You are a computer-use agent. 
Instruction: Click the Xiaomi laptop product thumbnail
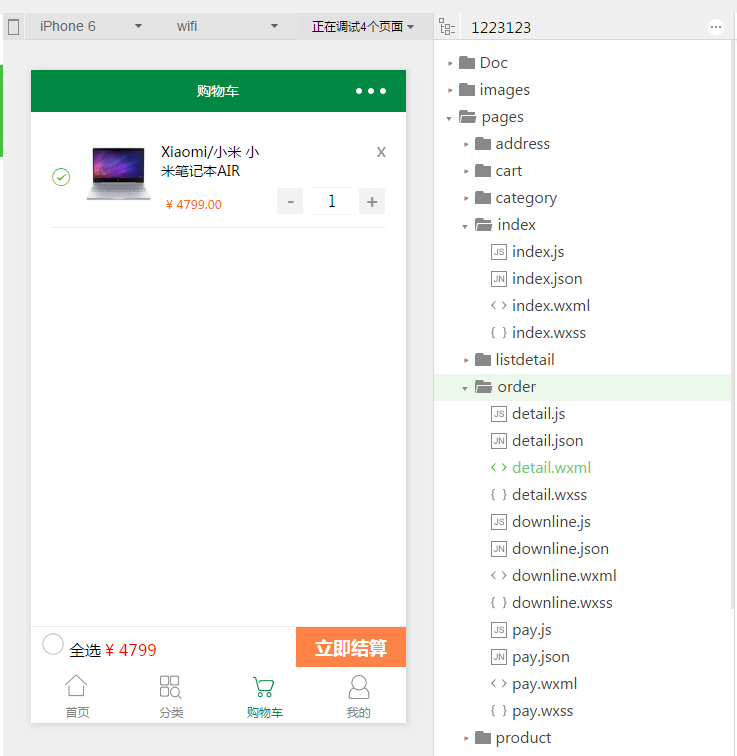tap(119, 173)
